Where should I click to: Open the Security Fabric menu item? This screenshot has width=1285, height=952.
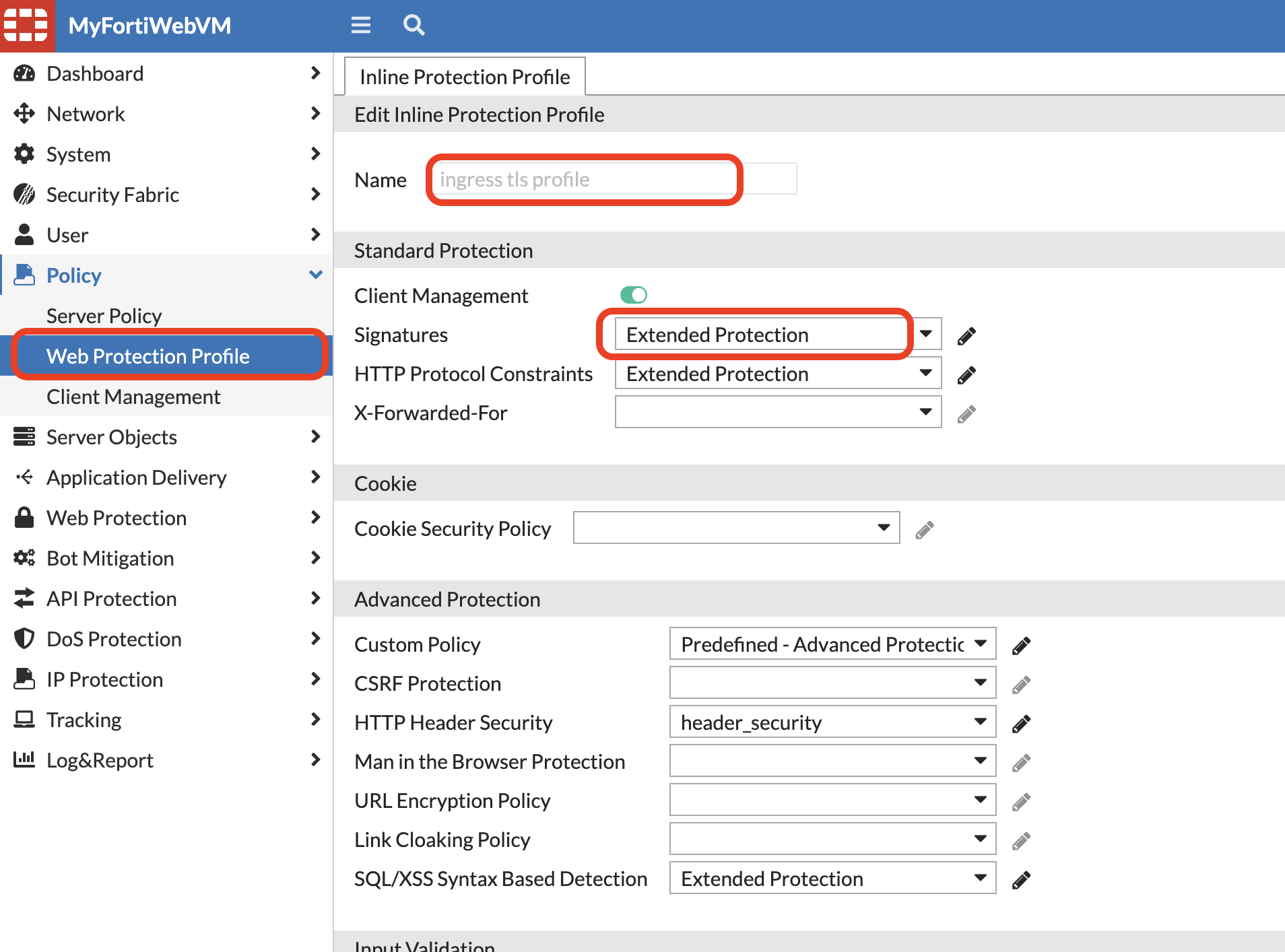(166, 195)
